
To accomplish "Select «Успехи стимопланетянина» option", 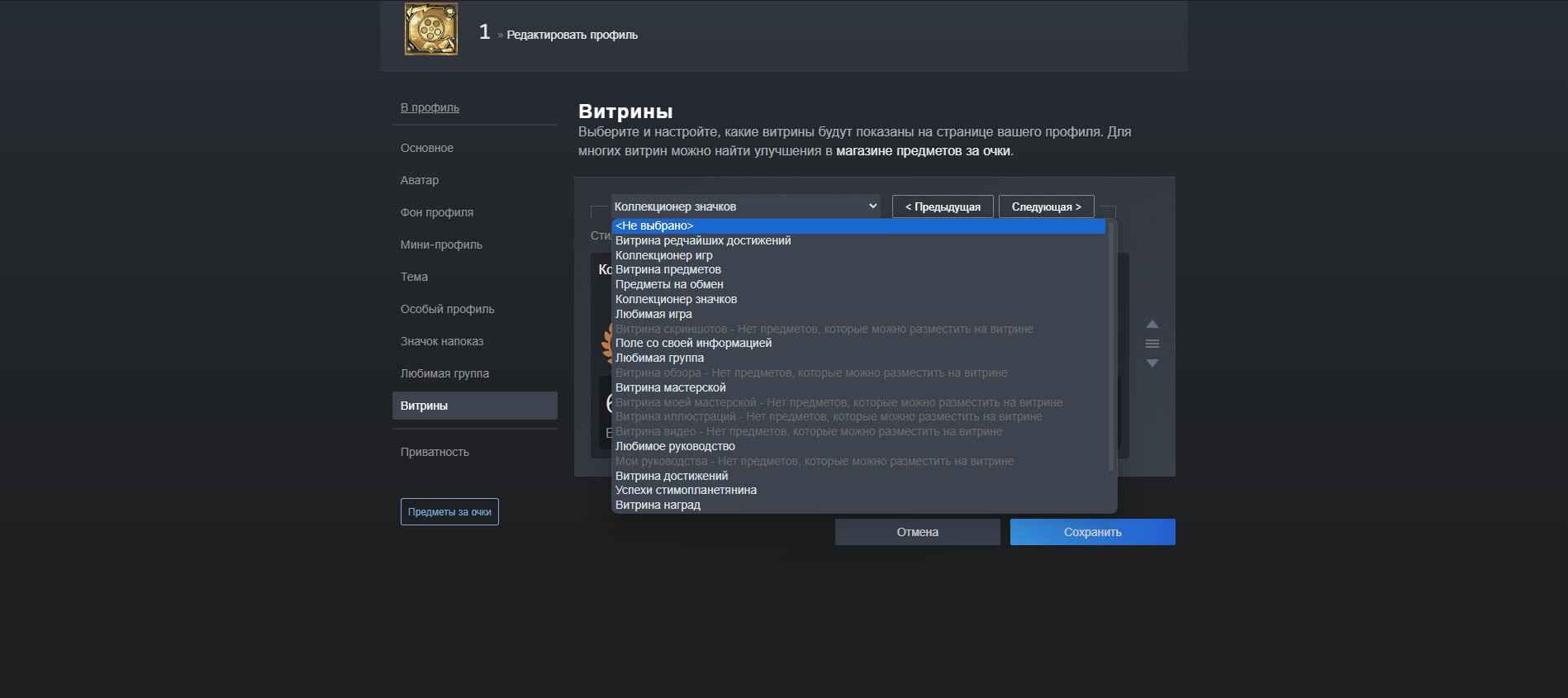I will pos(858,490).
